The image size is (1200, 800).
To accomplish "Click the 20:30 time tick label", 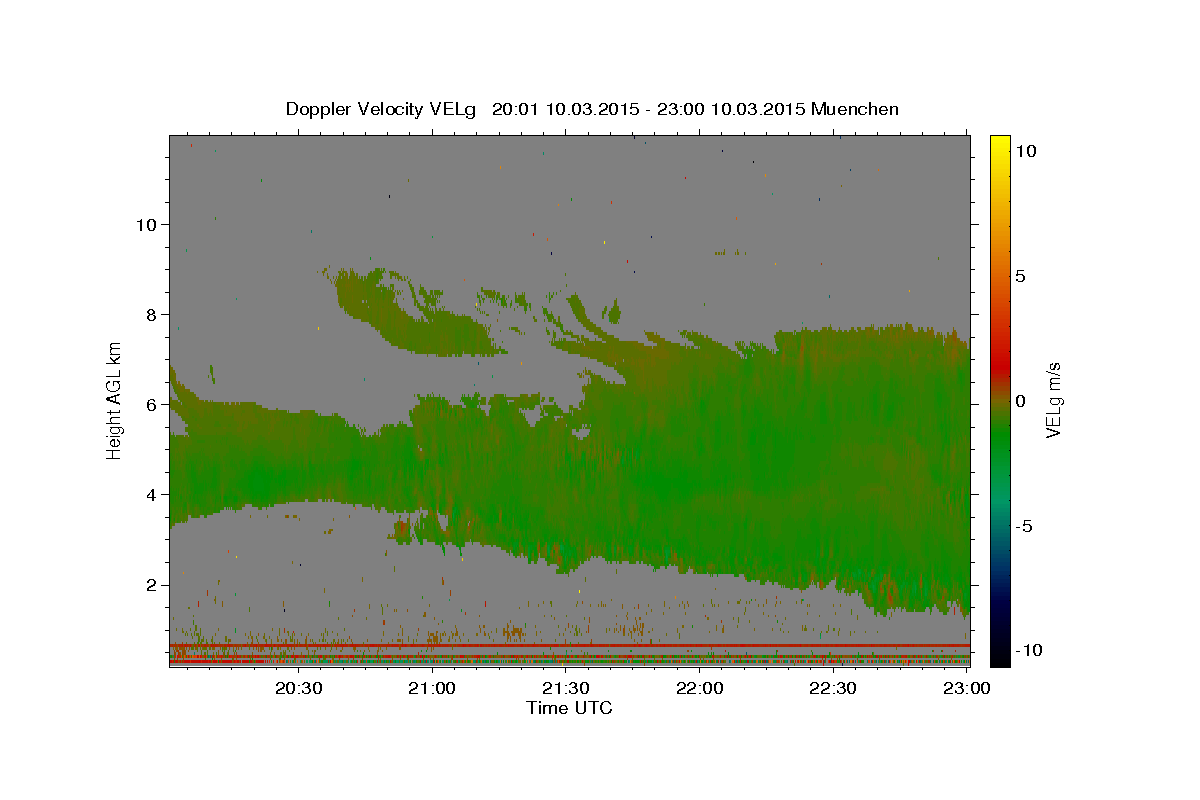I will tap(299, 689).
